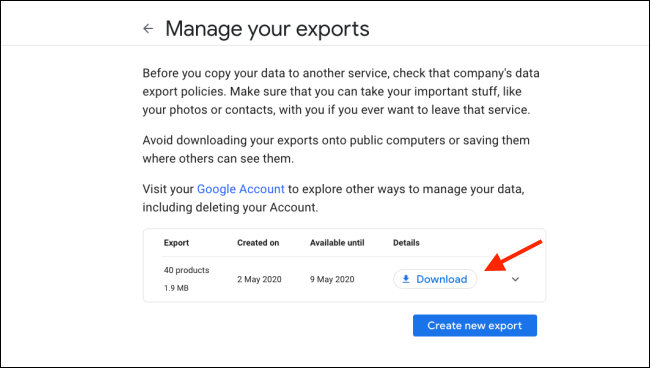
Task: Click the Create new export button
Action: pos(475,325)
